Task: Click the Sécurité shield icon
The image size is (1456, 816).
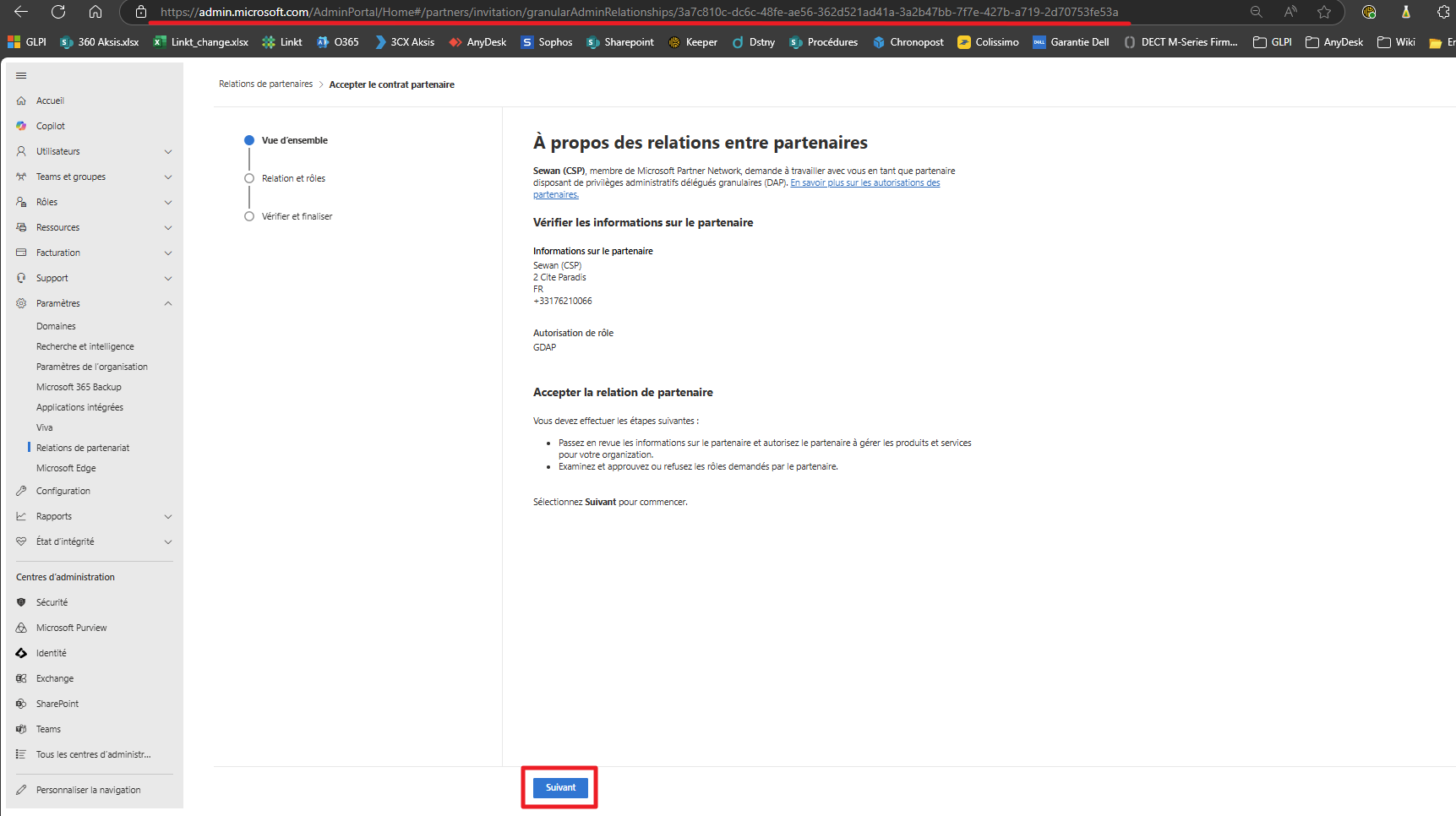Action: tap(21, 602)
